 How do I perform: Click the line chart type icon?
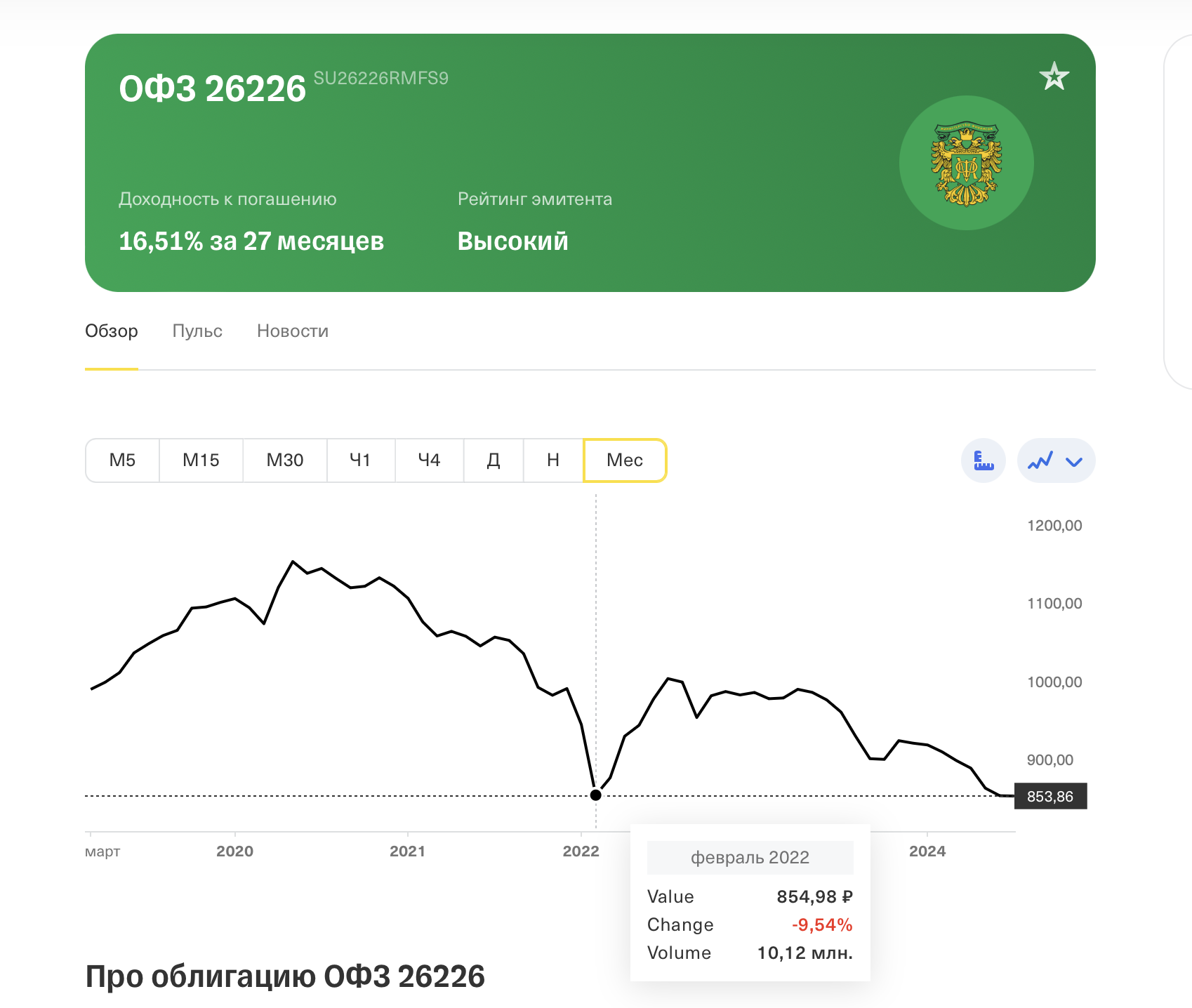(x=1040, y=460)
